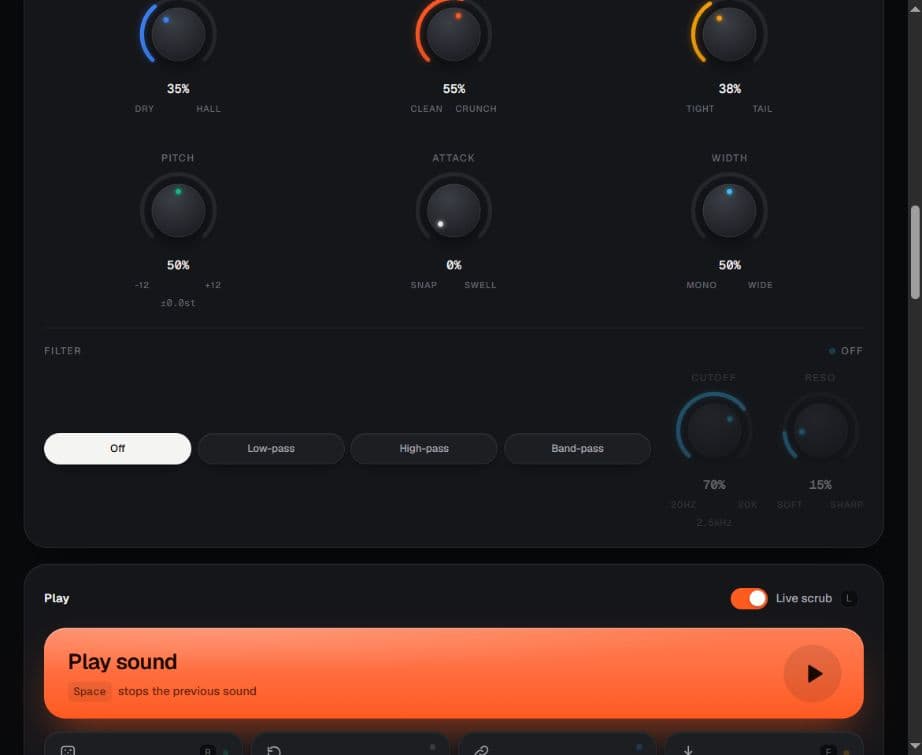This screenshot has width=922, height=755.
Task: Click the Pitch 50% value
Action: pyautogui.click(x=178, y=265)
